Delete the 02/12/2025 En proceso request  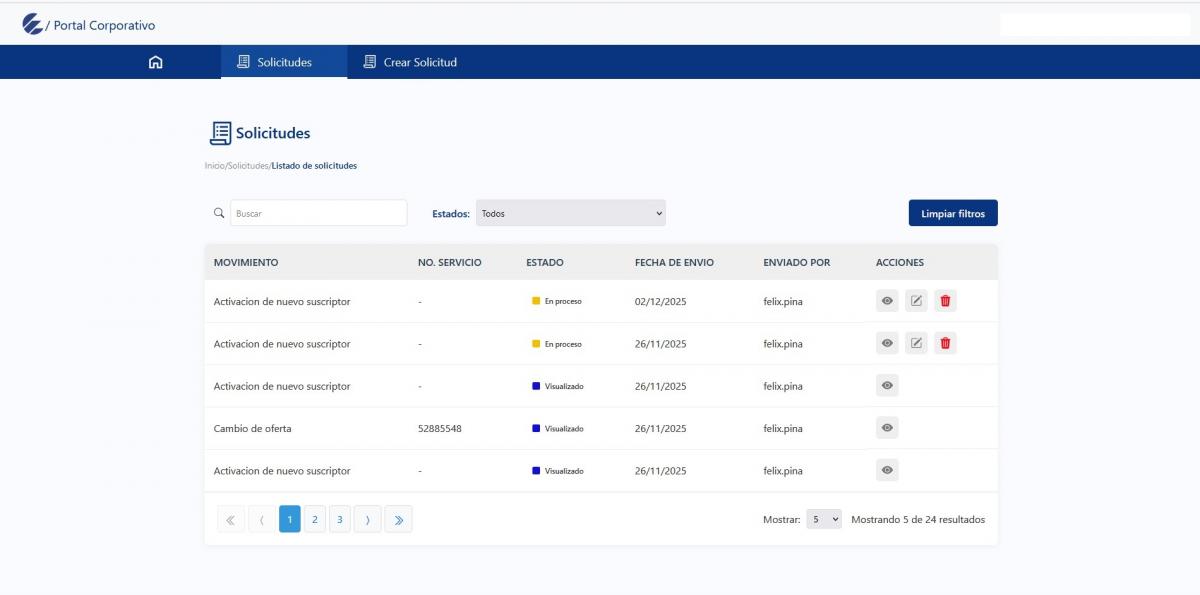[x=945, y=301]
